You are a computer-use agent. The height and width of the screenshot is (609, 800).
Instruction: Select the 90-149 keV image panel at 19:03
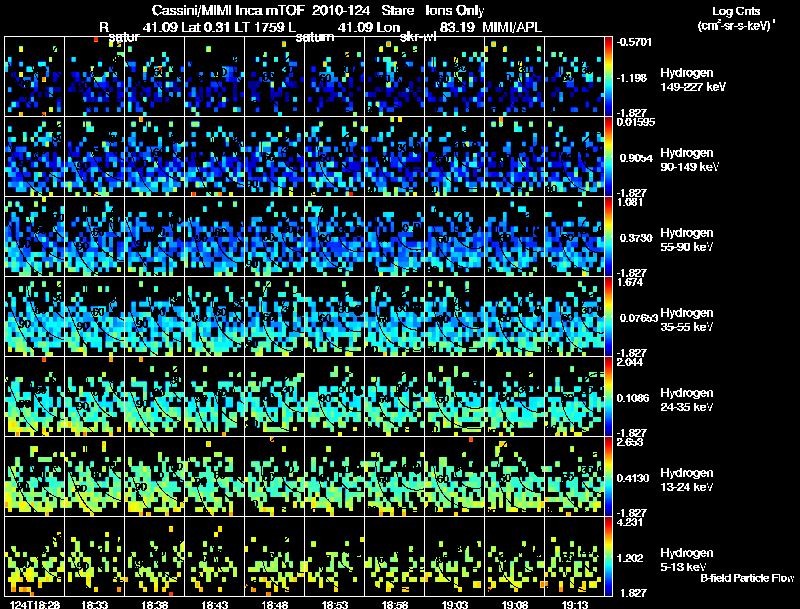(x=455, y=157)
